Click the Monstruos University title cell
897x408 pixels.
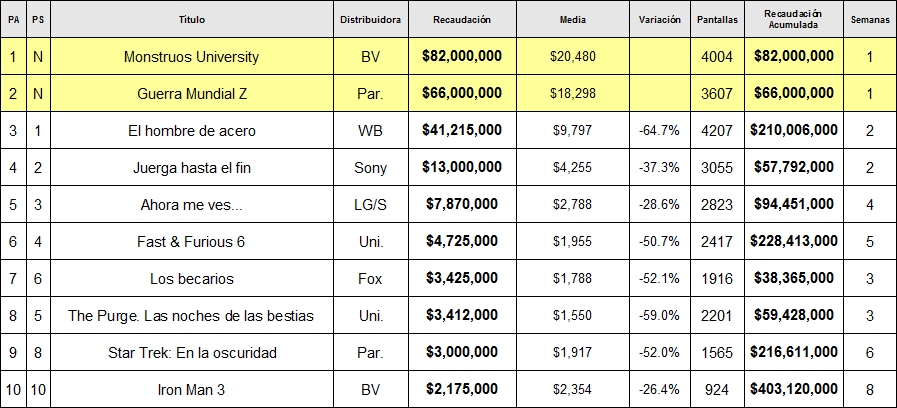(192, 57)
